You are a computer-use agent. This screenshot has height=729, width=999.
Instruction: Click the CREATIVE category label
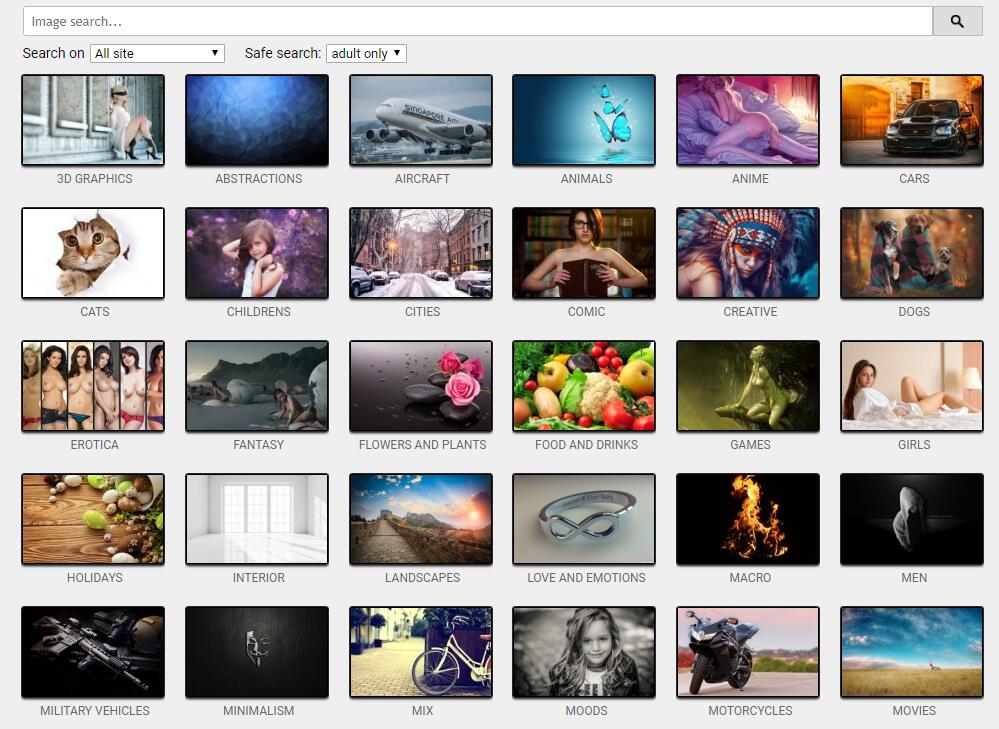(751, 312)
